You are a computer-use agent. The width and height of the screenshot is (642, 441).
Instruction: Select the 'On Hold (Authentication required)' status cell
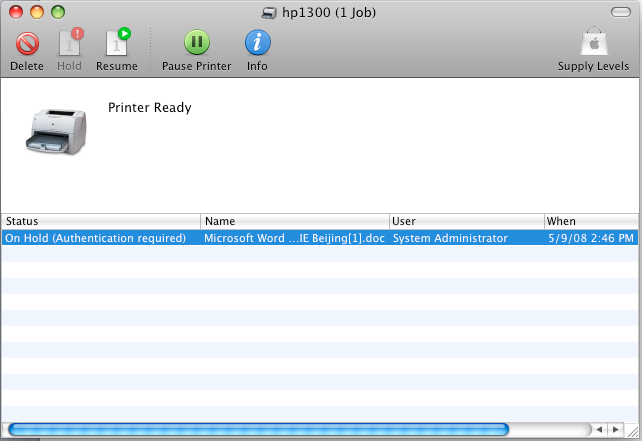tap(95, 238)
